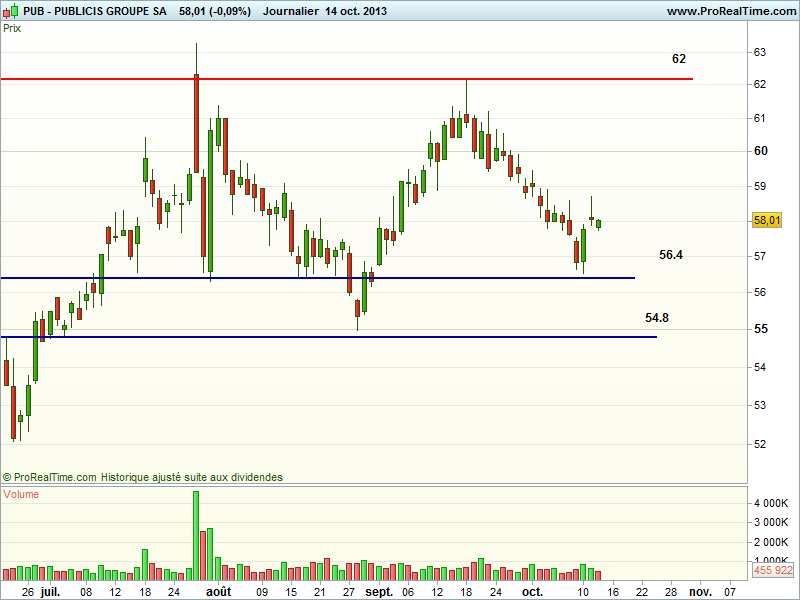The width and height of the screenshot is (800, 600).
Task: Click the août label on date axis
Action: (x=217, y=592)
